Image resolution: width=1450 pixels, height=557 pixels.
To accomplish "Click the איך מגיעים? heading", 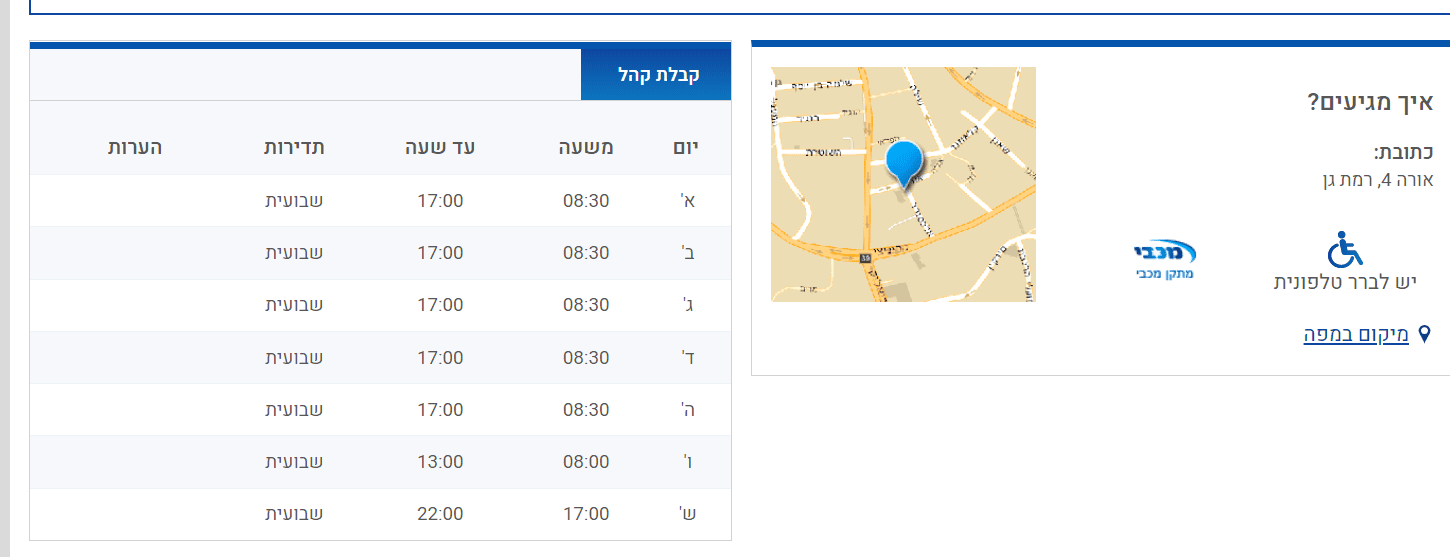I will 1370,102.
